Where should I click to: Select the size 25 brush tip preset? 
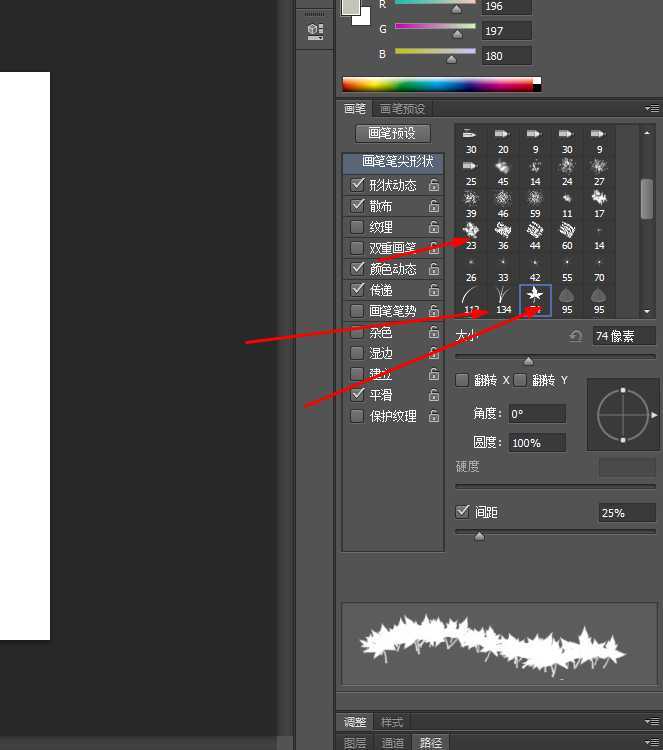(x=471, y=173)
